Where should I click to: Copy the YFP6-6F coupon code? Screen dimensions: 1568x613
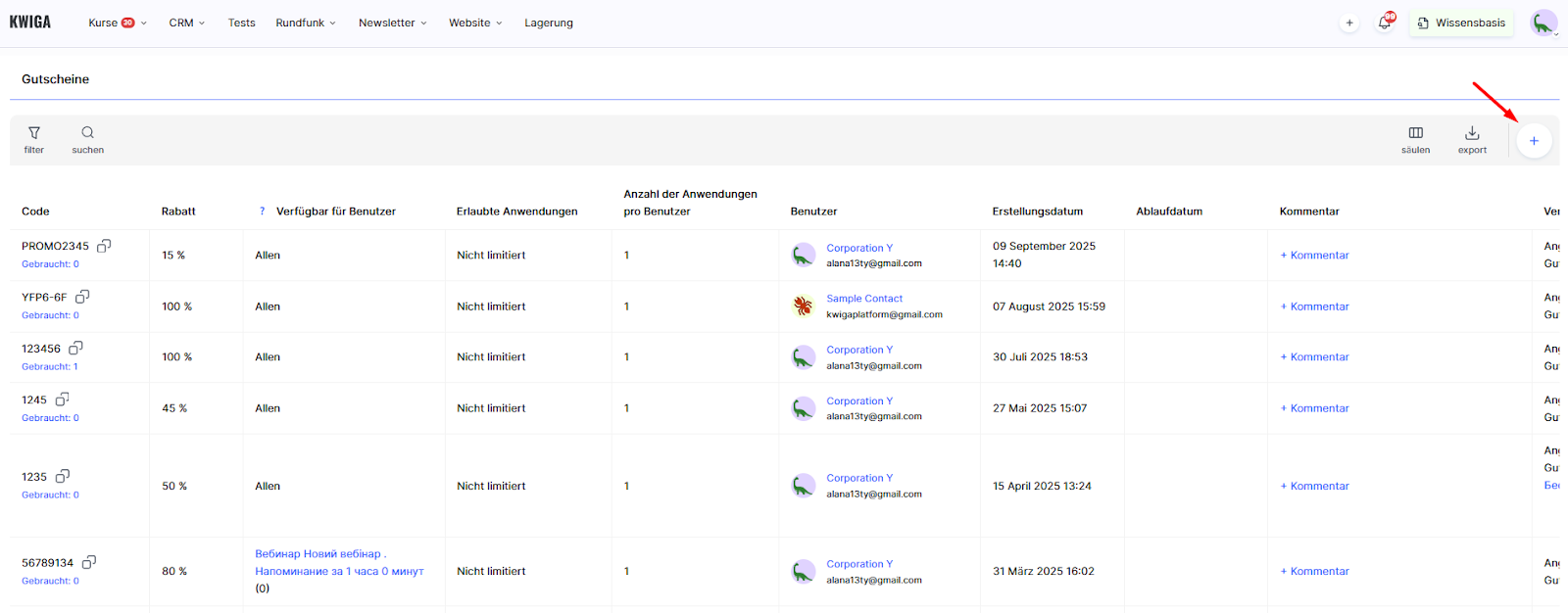click(x=82, y=297)
